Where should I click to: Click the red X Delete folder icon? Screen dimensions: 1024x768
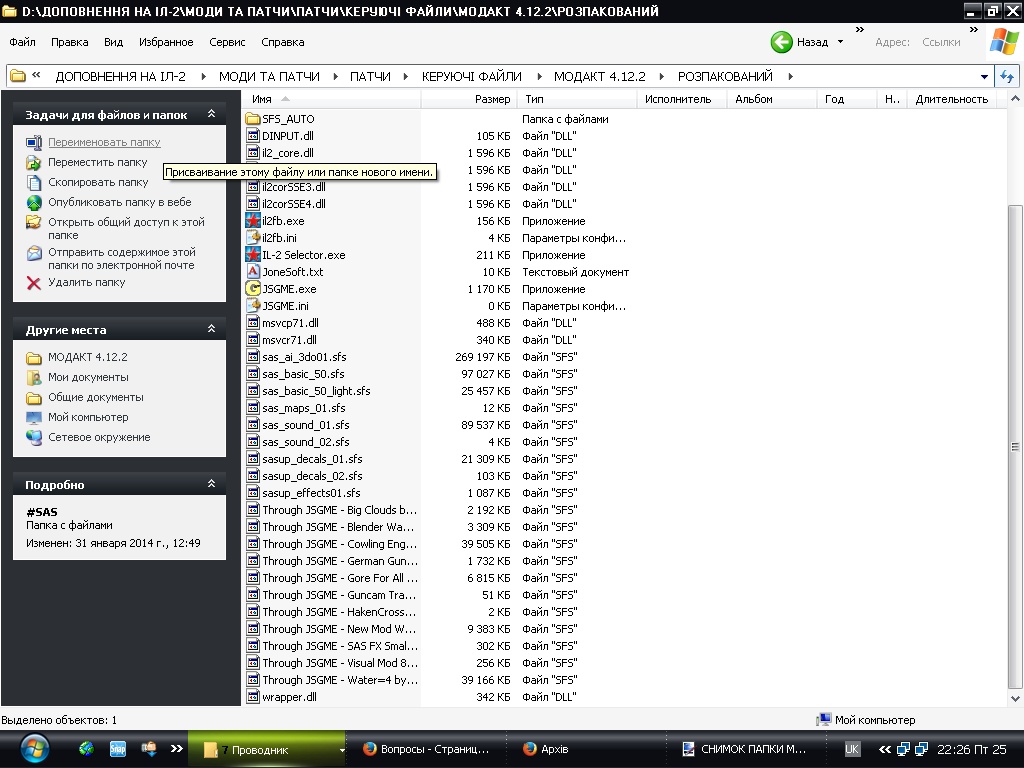click(x=34, y=283)
